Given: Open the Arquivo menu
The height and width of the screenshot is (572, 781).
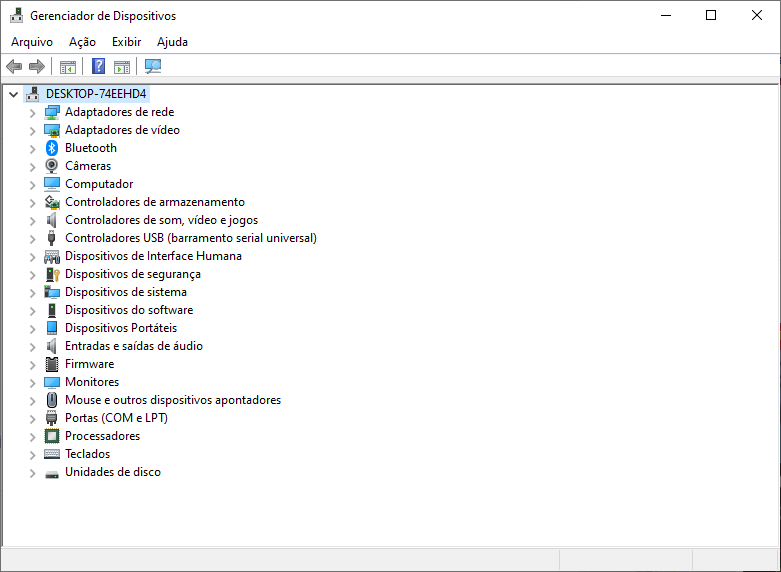Looking at the screenshot, I should pyautogui.click(x=32, y=42).
